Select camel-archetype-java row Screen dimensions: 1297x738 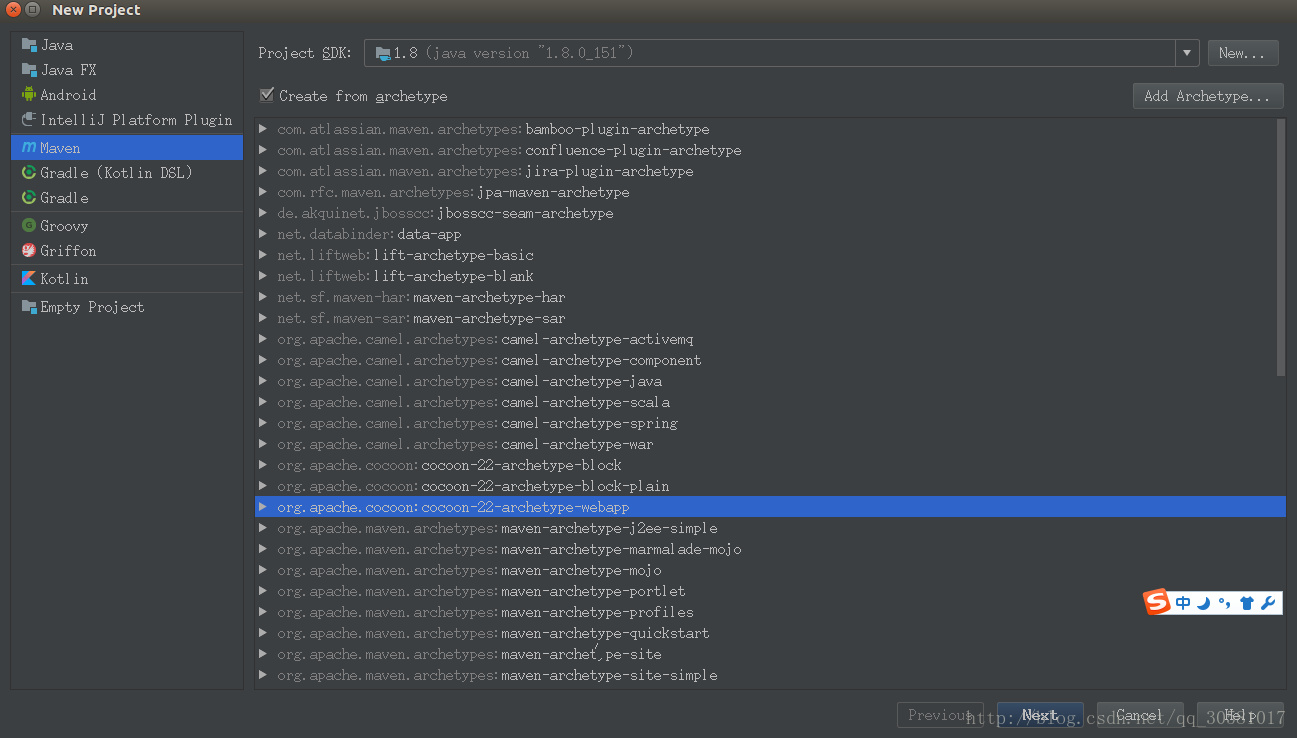pyautogui.click(x=770, y=381)
